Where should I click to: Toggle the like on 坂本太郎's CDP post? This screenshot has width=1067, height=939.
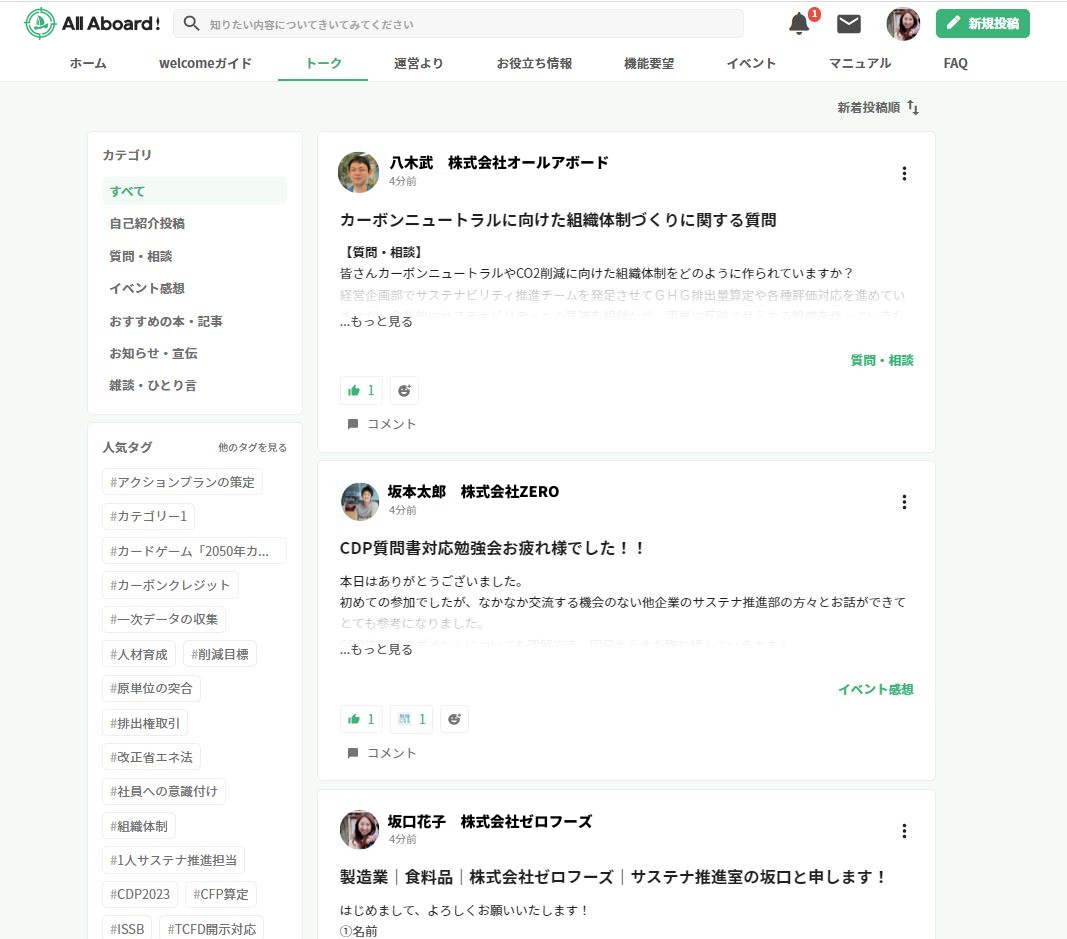coord(360,719)
